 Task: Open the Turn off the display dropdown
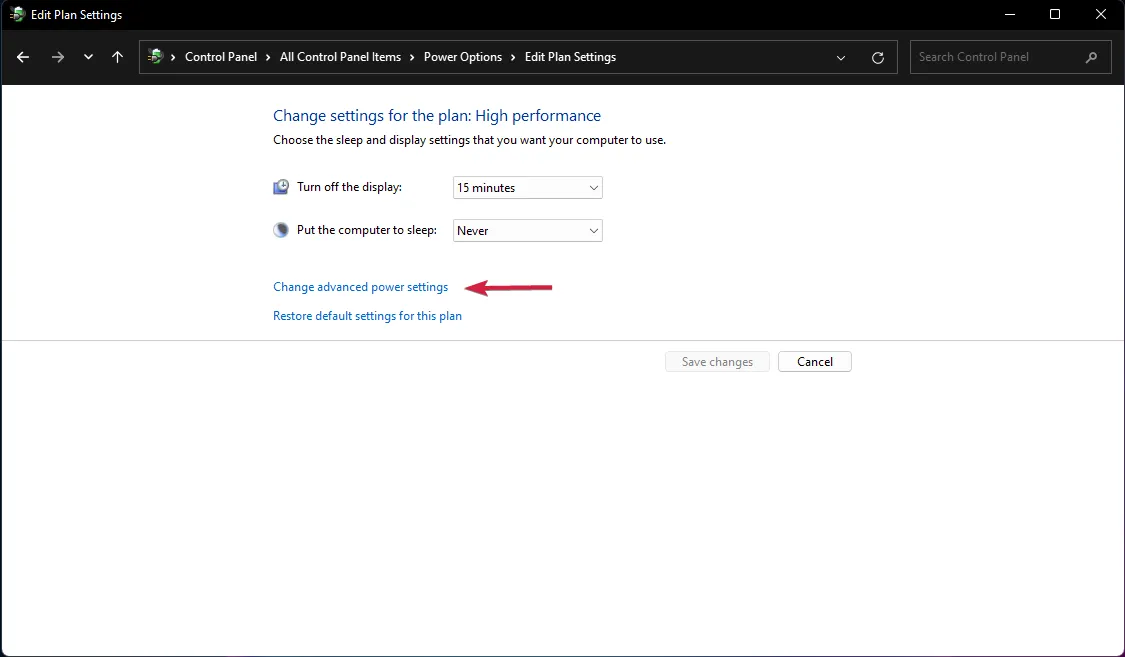click(528, 187)
